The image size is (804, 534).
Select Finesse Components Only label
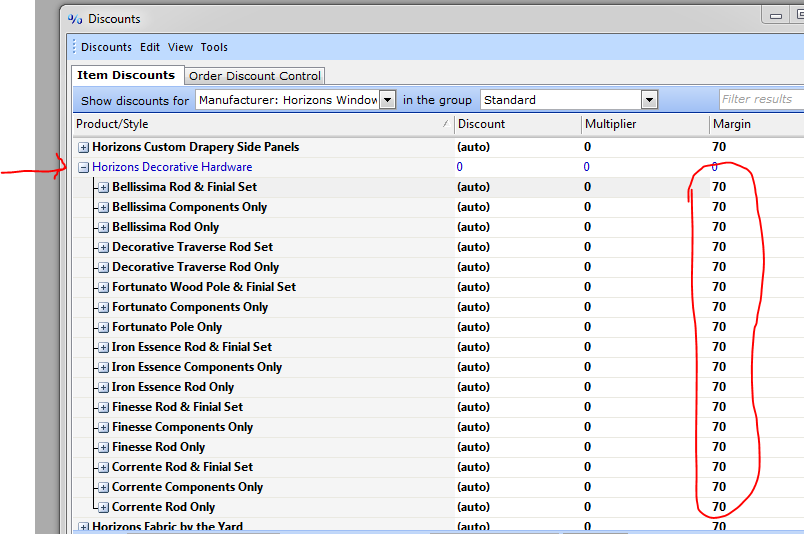tap(183, 427)
